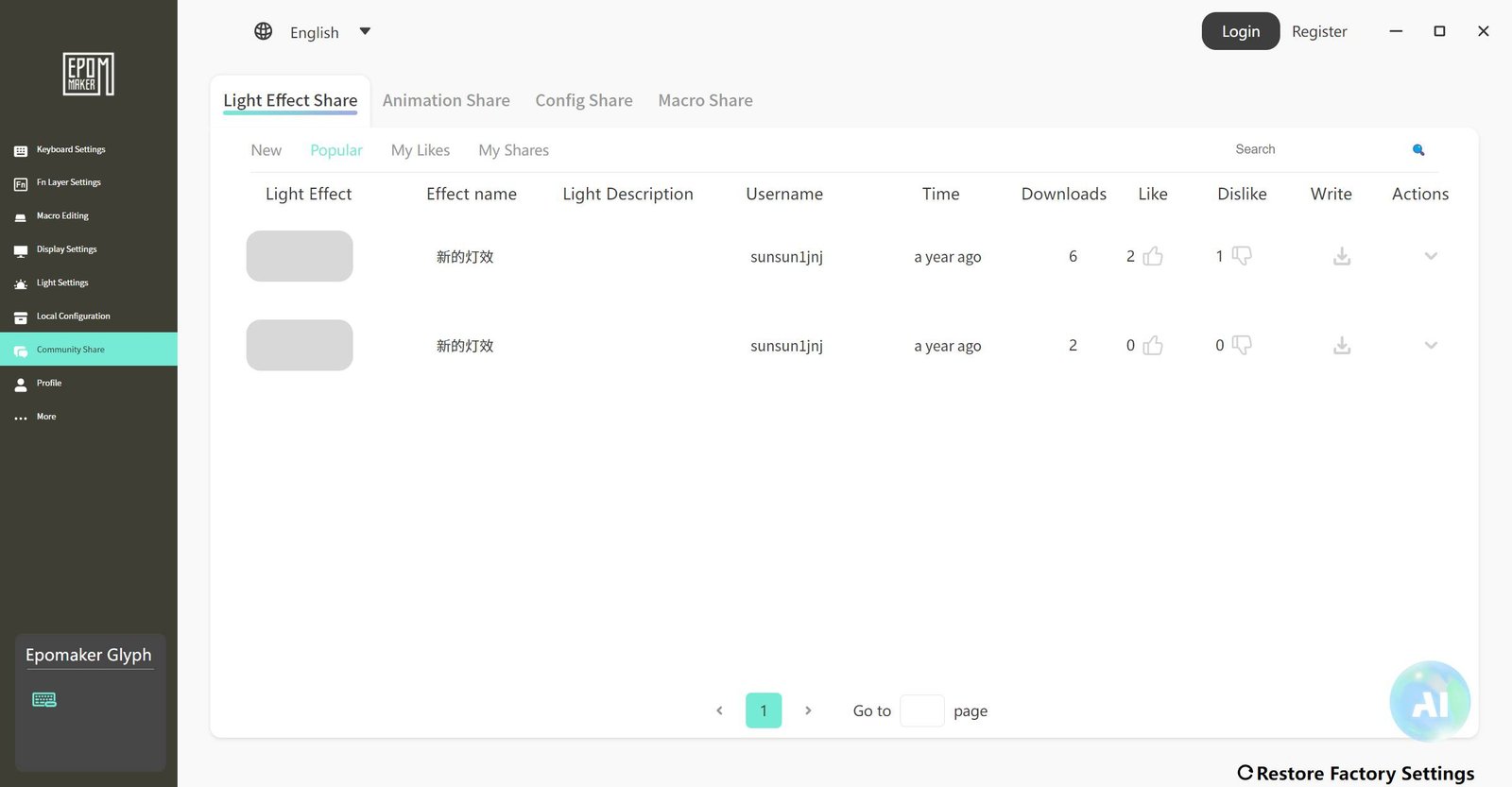The width and height of the screenshot is (1512, 787).
Task: Click the Go to page number field
Action: (921, 710)
